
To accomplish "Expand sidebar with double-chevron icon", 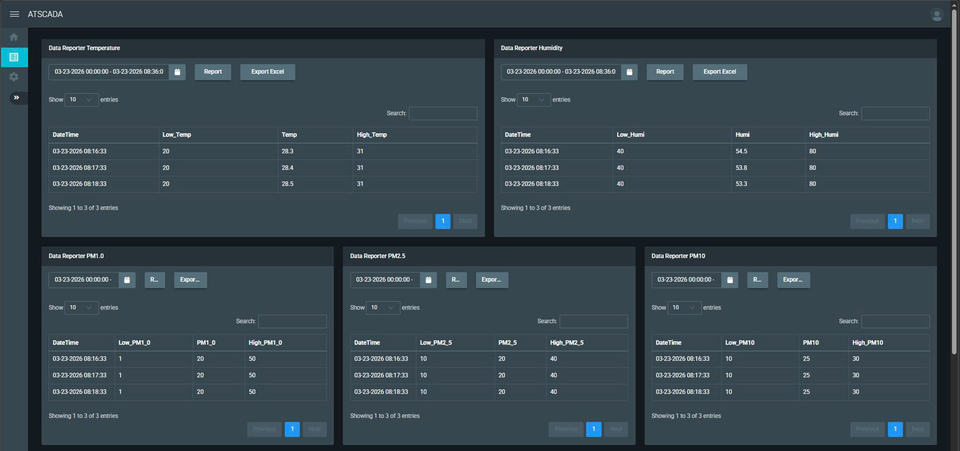I will pyautogui.click(x=17, y=97).
